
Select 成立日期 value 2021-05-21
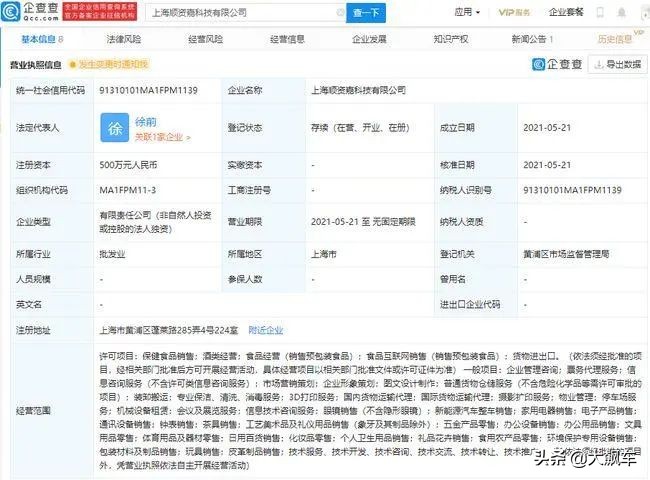click(547, 128)
